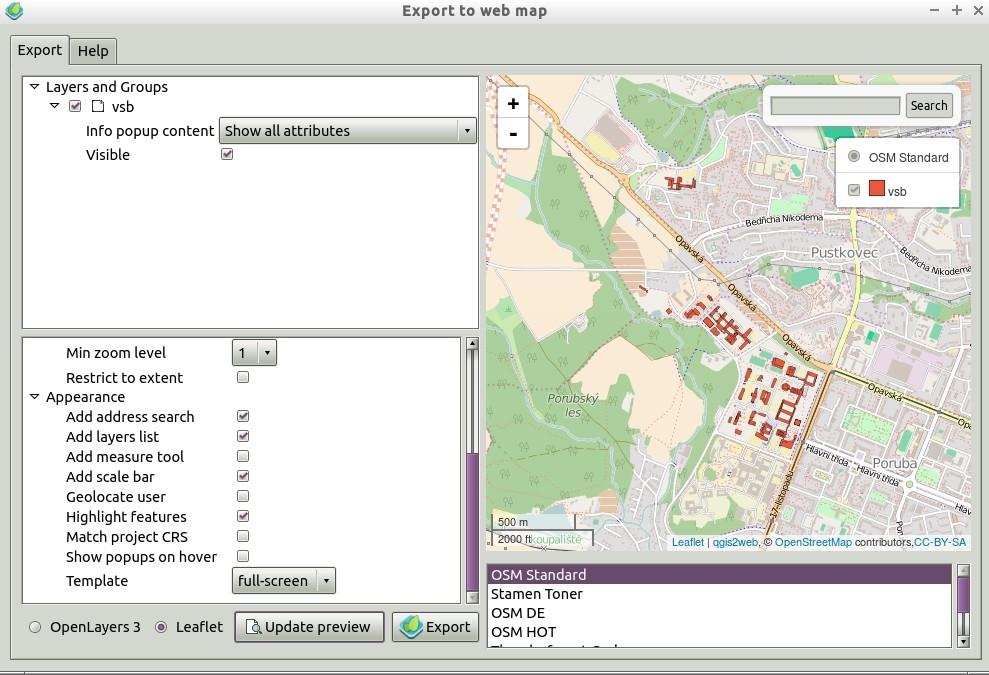
Task: Click the Template setting label
Action: tap(97, 581)
